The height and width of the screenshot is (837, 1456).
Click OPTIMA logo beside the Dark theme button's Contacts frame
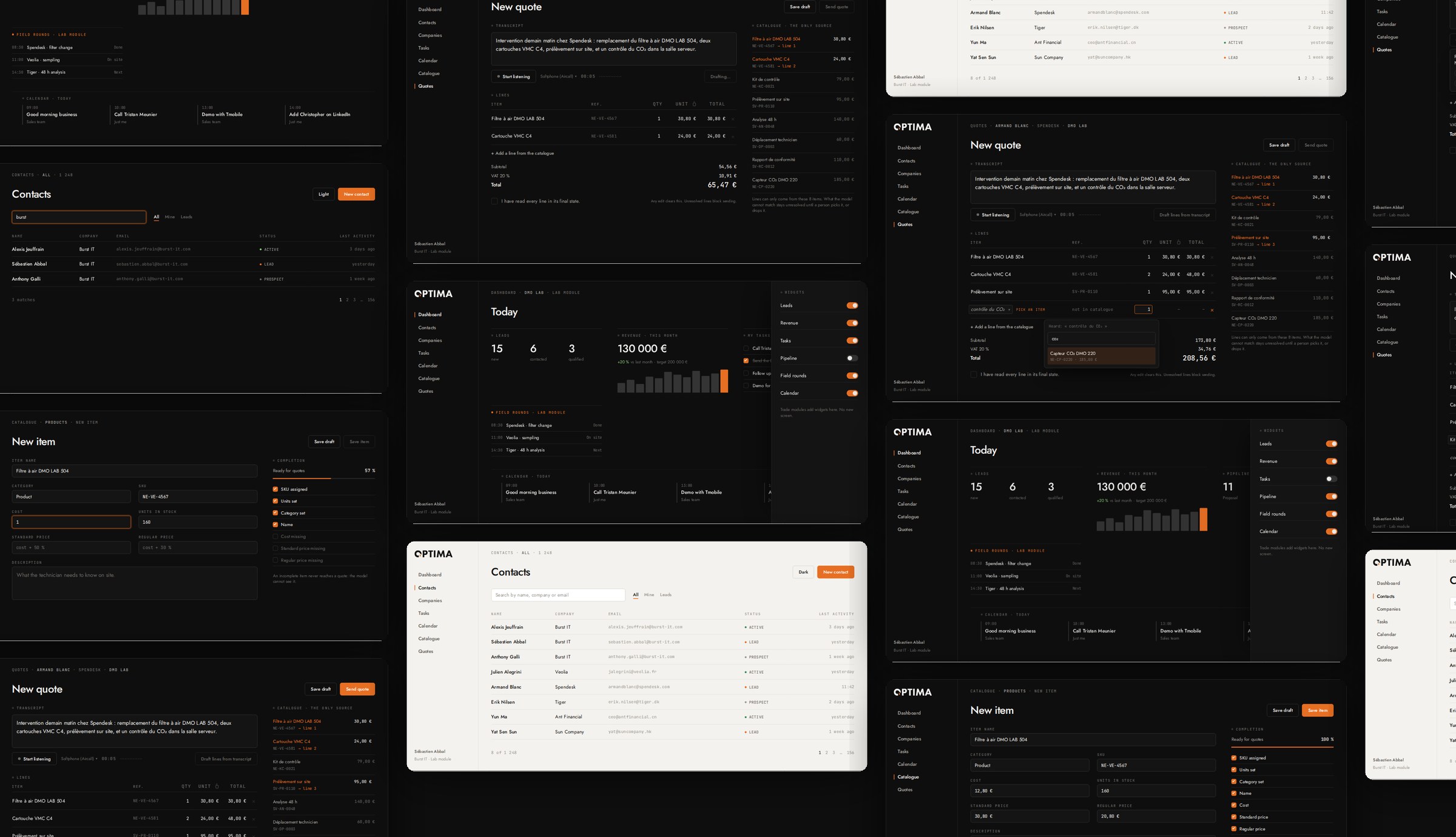click(433, 554)
